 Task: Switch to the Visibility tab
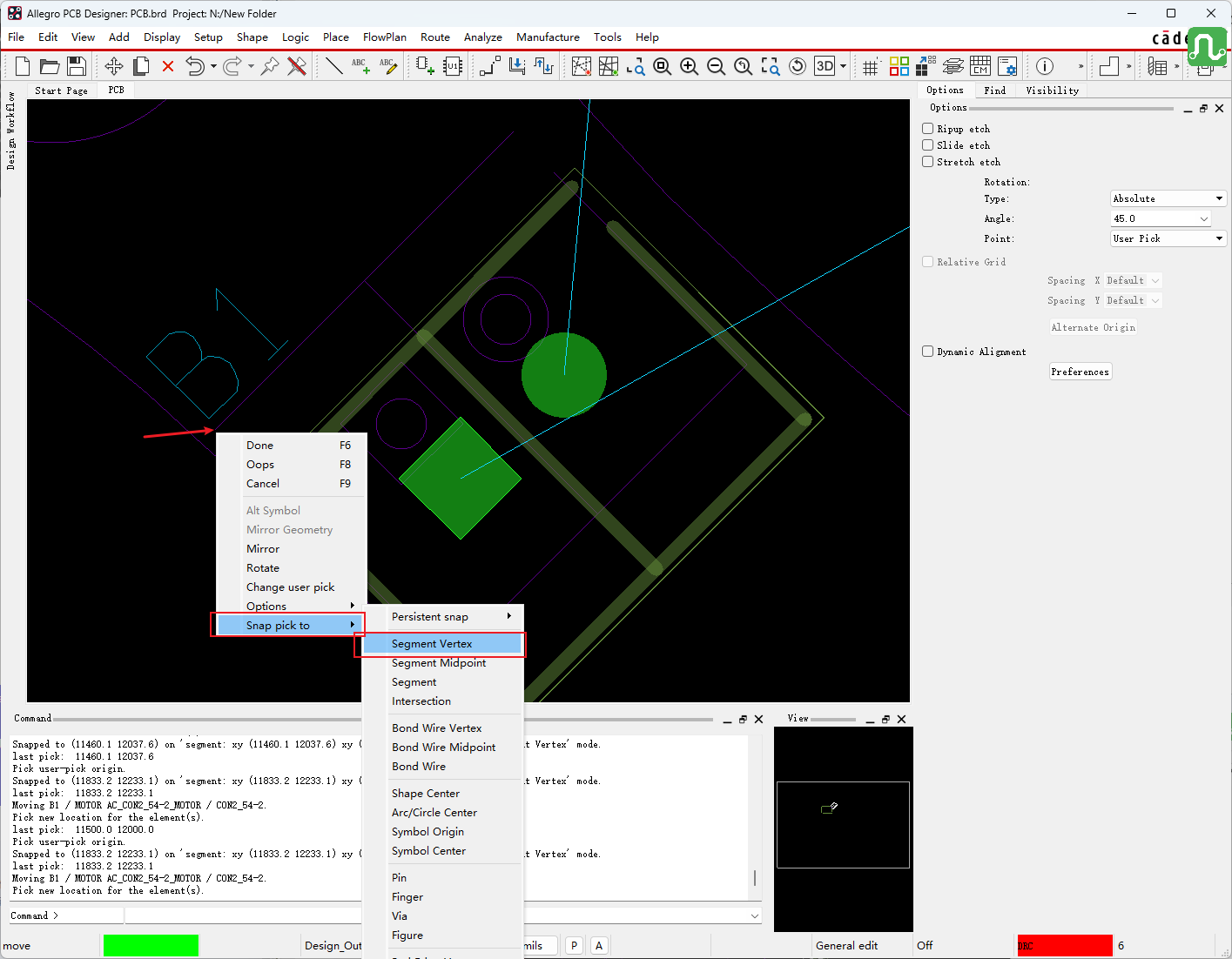point(1052,91)
